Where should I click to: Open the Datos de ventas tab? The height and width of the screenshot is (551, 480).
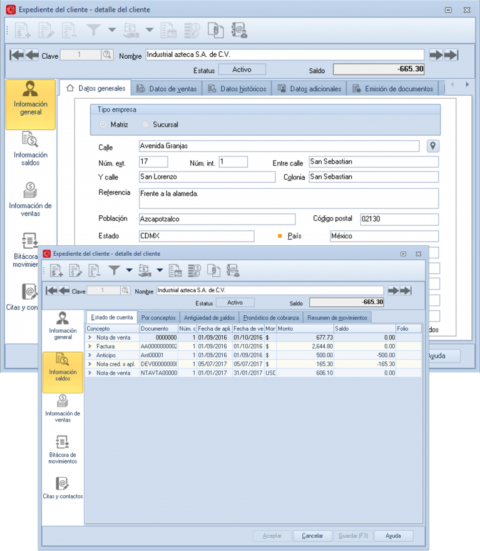[167, 89]
